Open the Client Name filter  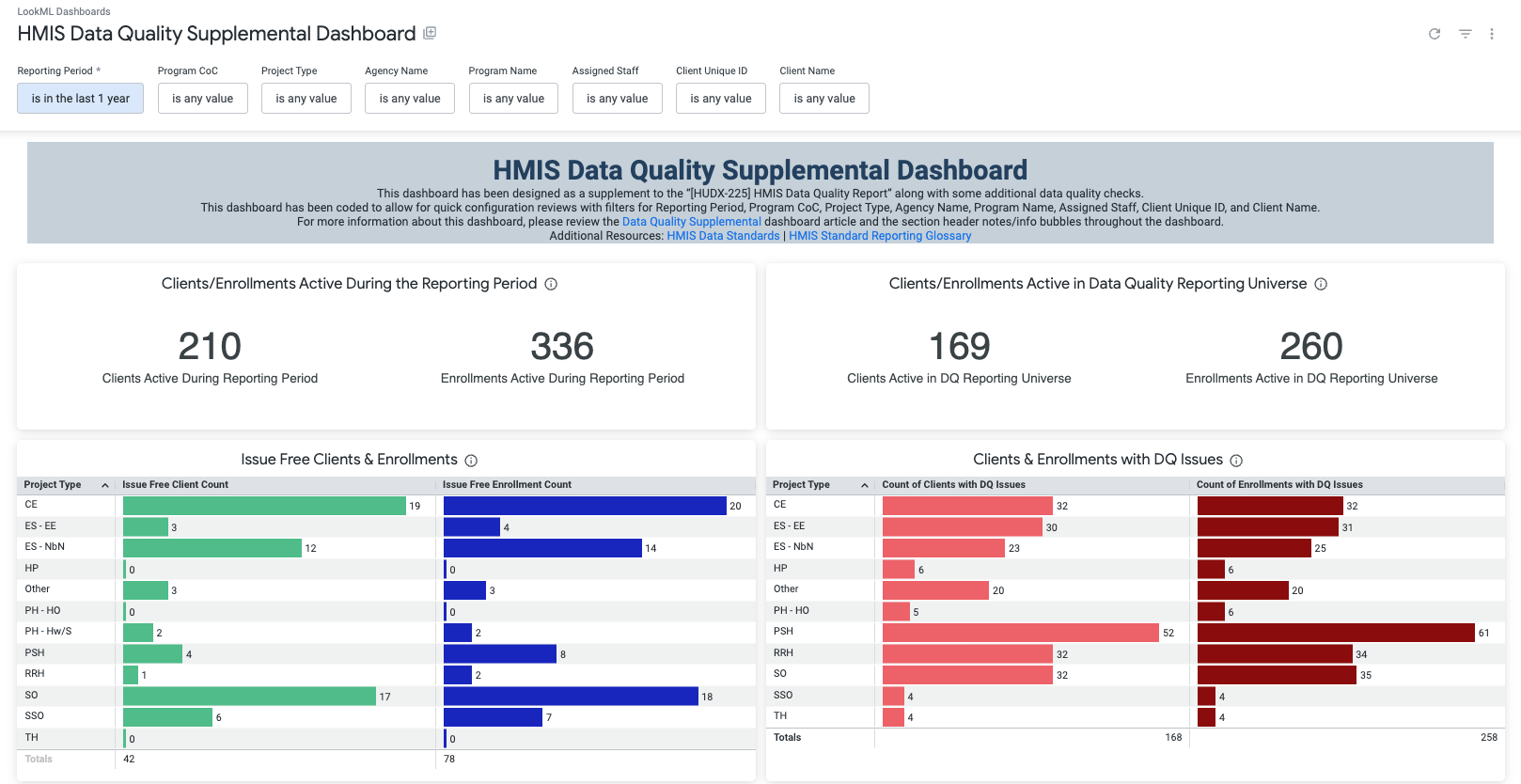pyautogui.click(x=823, y=99)
